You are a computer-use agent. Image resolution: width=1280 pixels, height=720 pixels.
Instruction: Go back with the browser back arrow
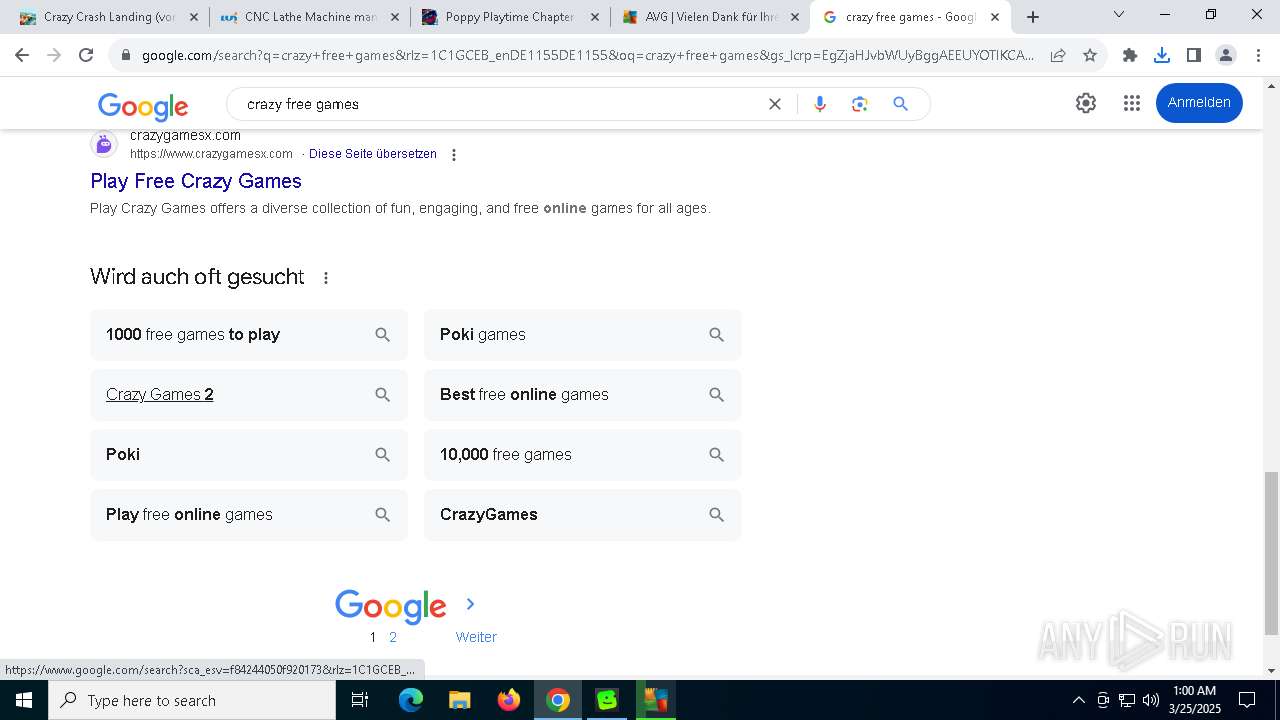point(22,55)
